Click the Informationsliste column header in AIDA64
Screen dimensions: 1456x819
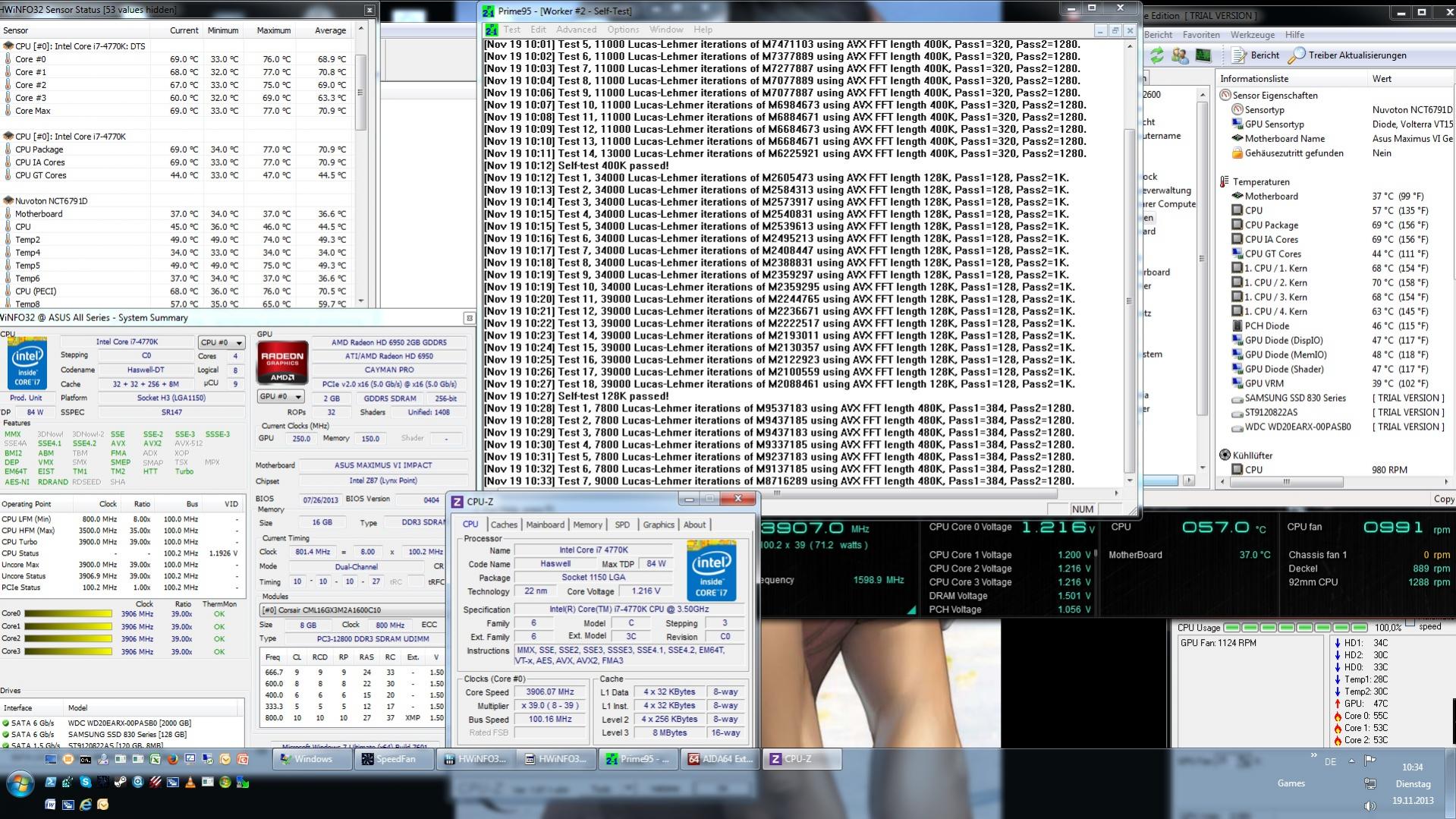tap(1292, 79)
